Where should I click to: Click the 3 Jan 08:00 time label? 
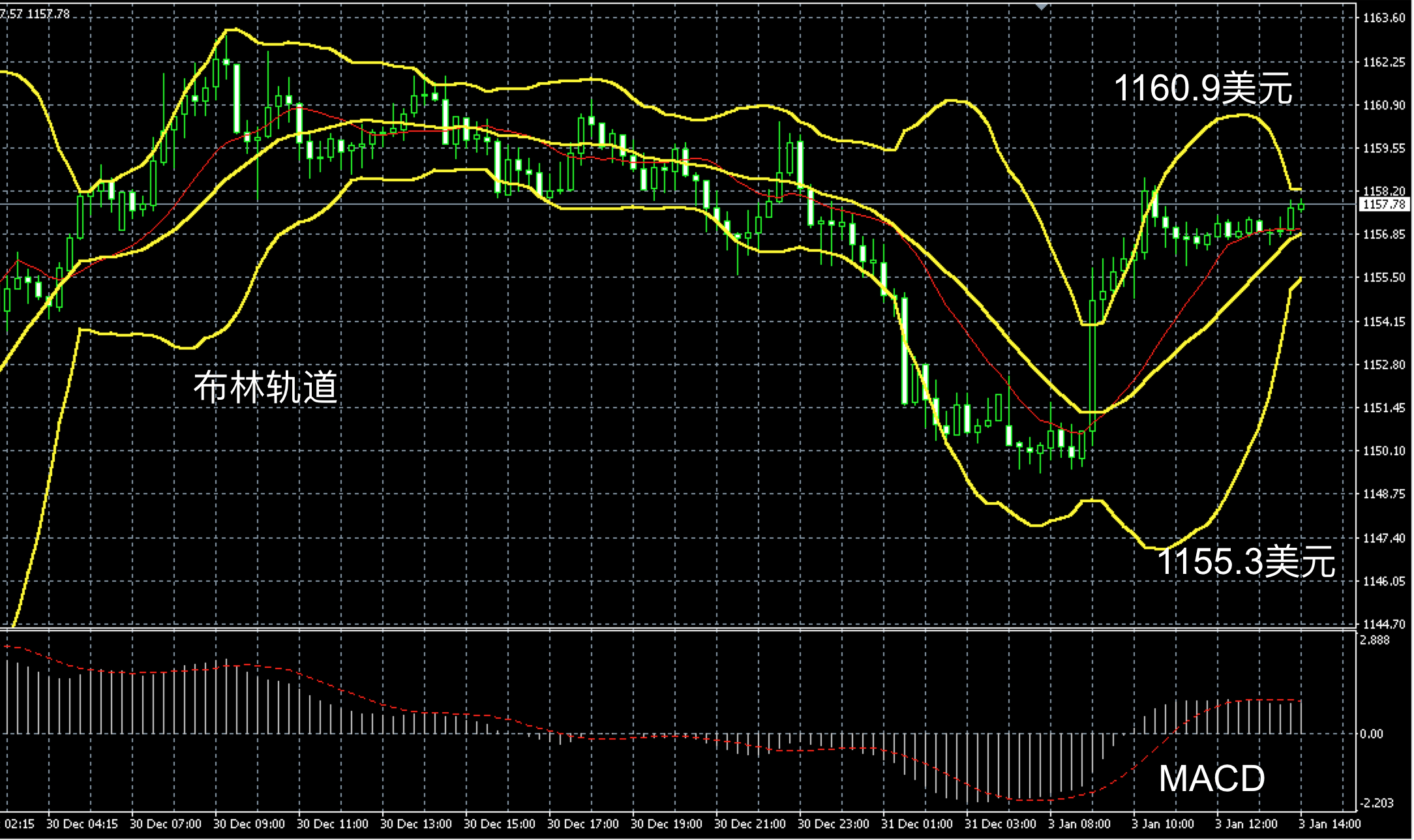point(1079,824)
